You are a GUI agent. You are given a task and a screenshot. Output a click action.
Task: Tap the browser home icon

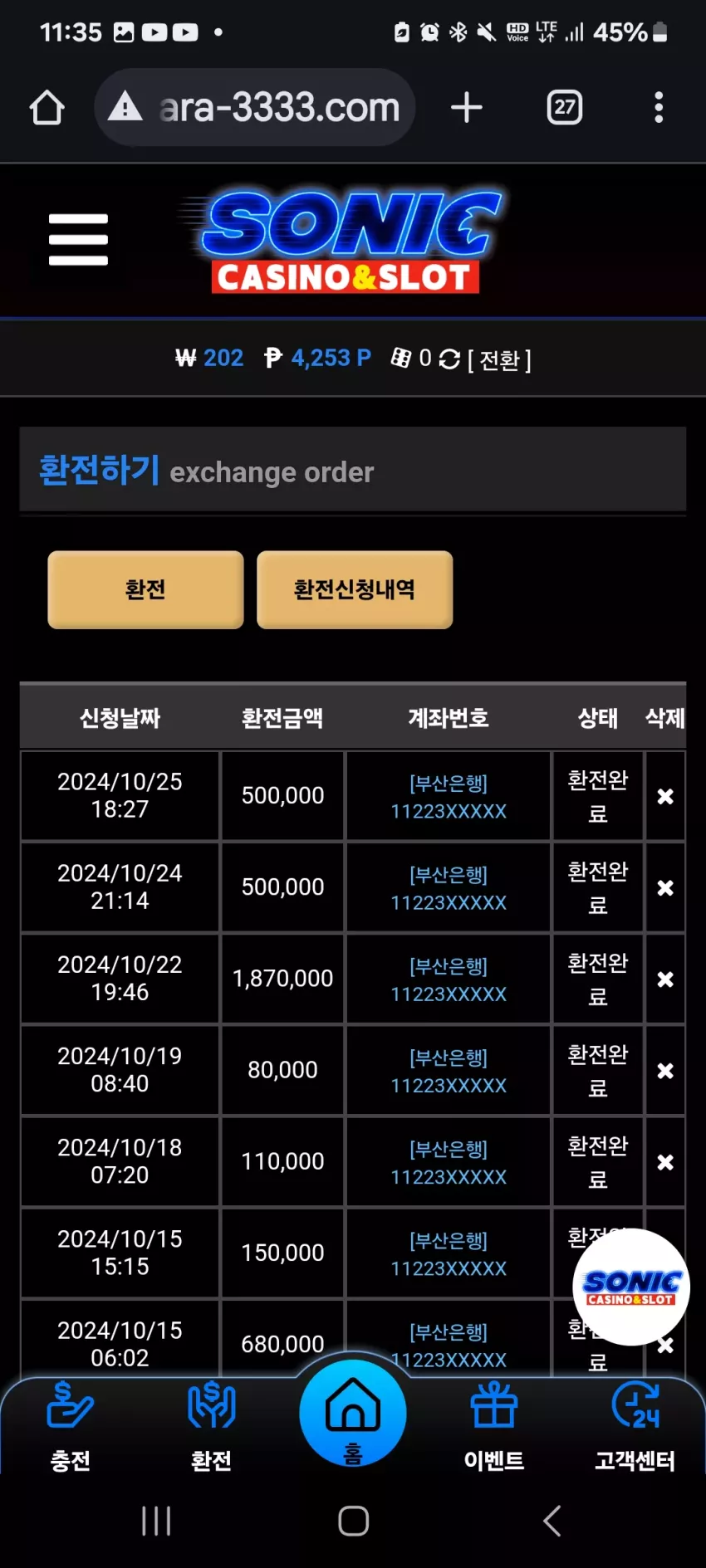[x=47, y=107]
